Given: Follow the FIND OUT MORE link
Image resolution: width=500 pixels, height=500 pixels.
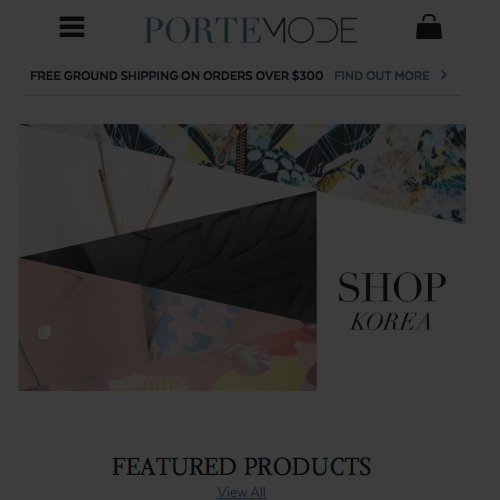Looking at the screenshot, I should click(382, 76).
